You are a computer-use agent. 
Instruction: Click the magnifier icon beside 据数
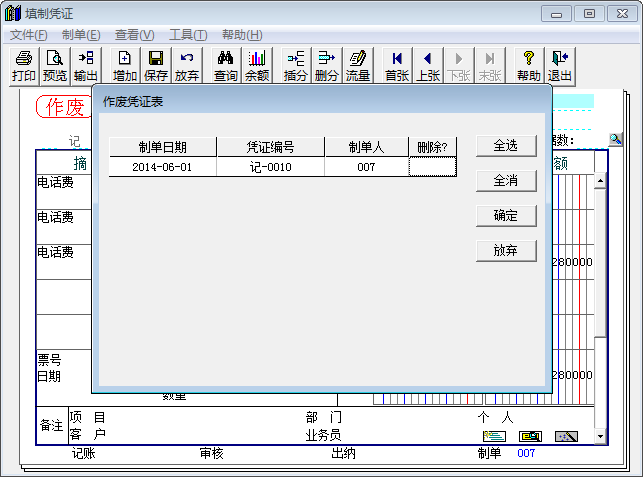click(616, 139)
